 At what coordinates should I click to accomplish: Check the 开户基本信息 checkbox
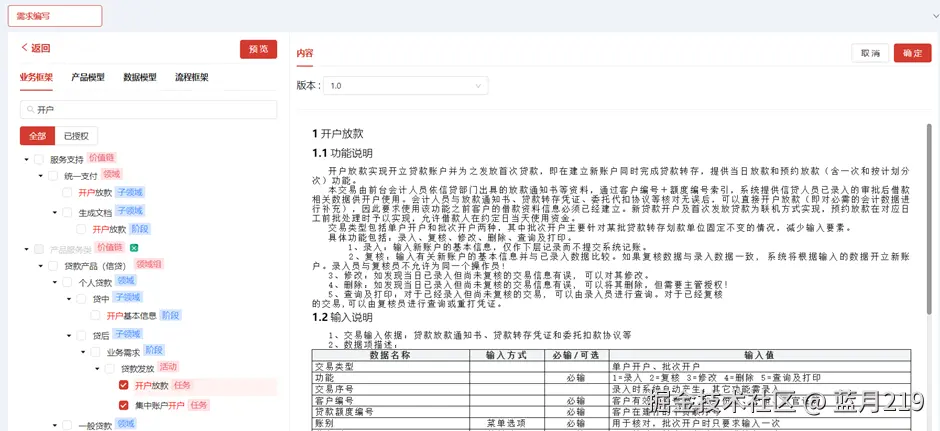[95, 315]
